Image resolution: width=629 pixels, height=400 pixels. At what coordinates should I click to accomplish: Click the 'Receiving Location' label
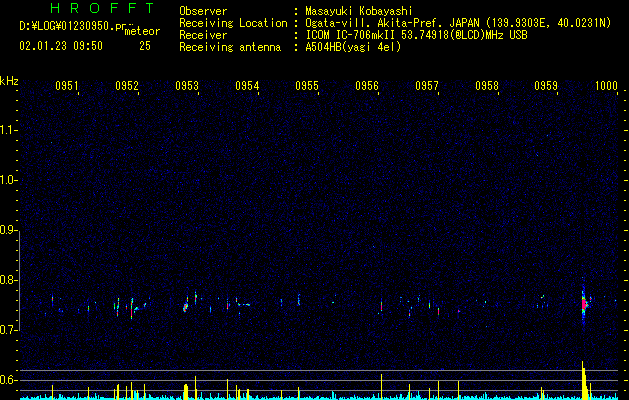tap(233, 23)
